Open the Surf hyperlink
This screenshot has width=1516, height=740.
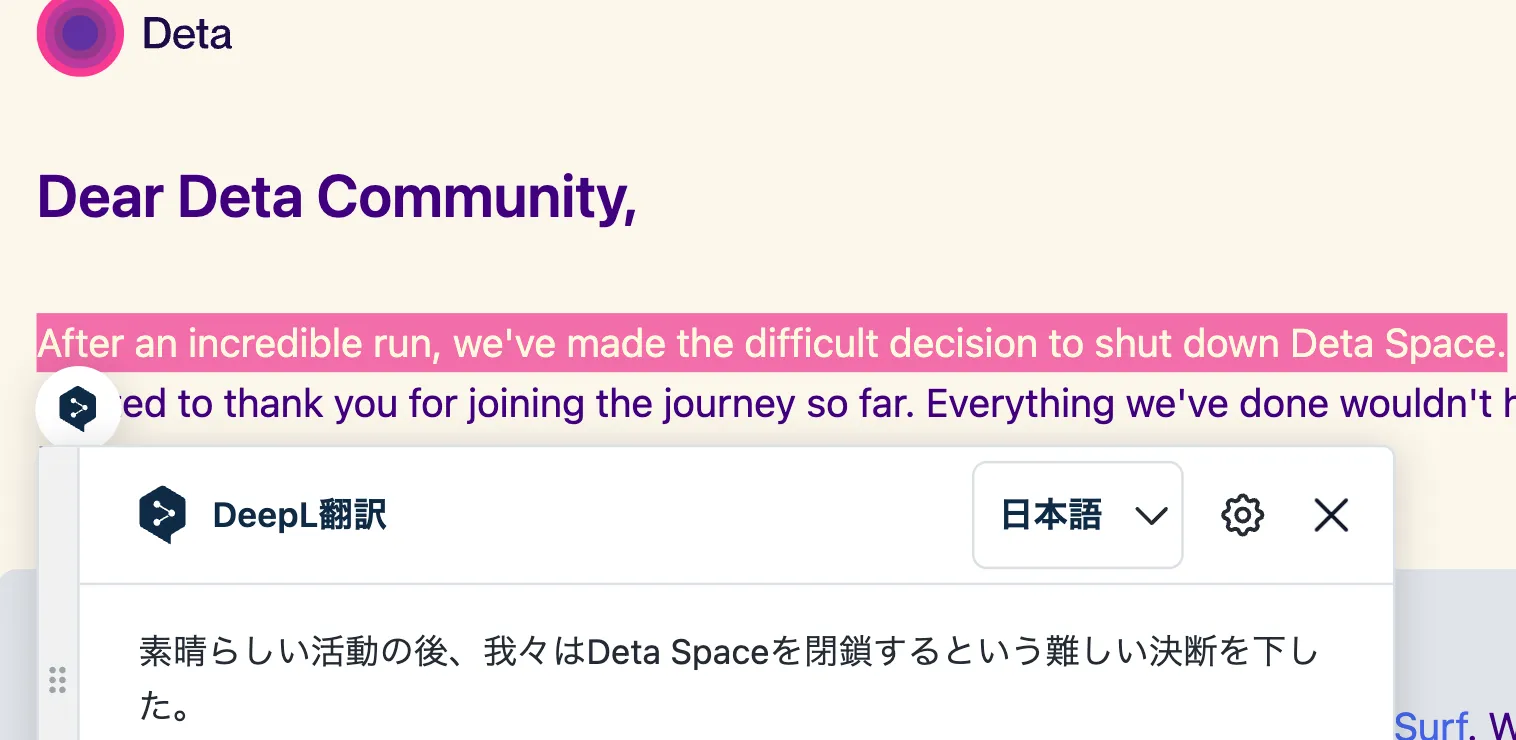click(1431, 726)
